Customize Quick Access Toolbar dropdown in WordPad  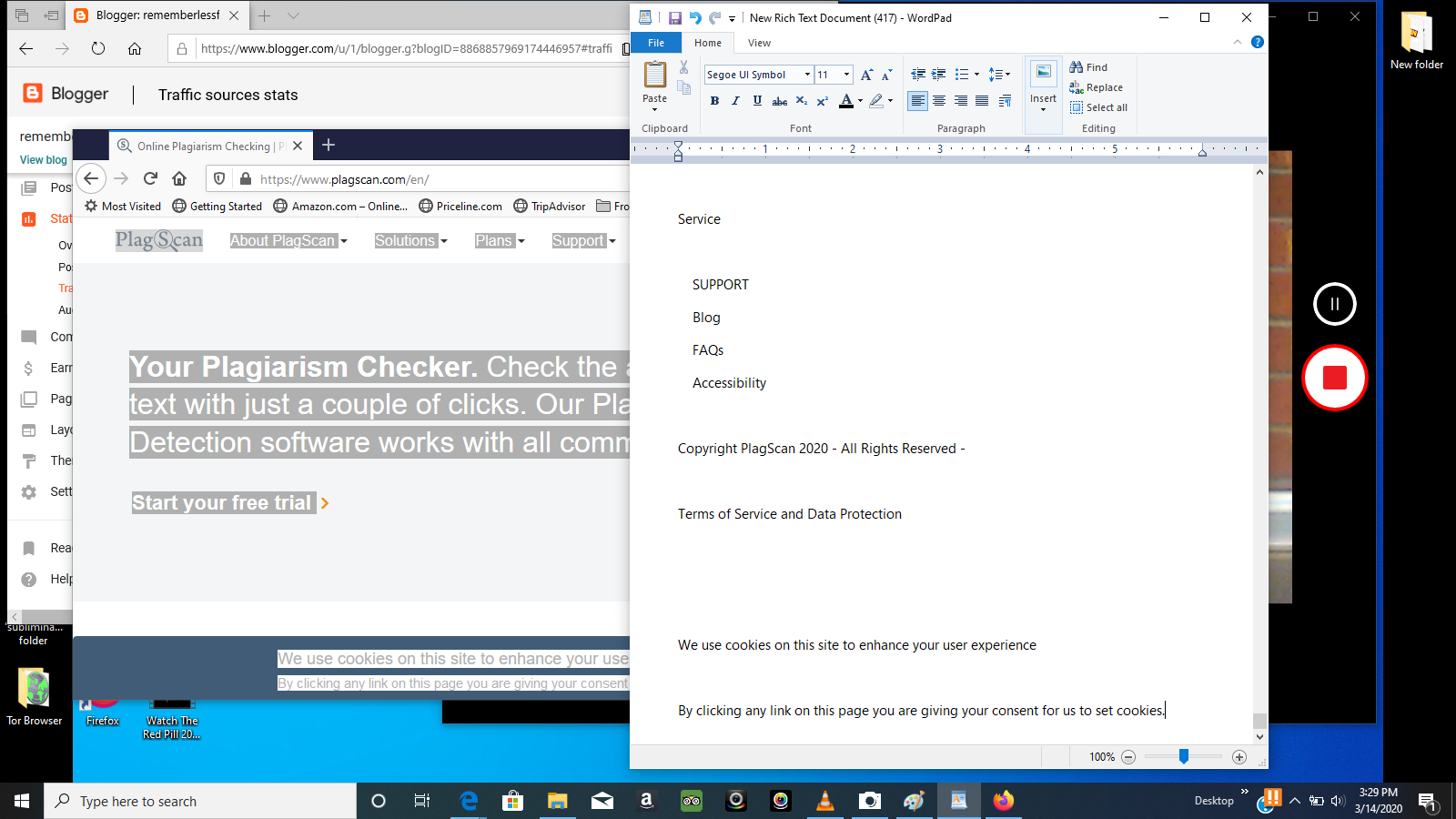[x=732, y=18]
